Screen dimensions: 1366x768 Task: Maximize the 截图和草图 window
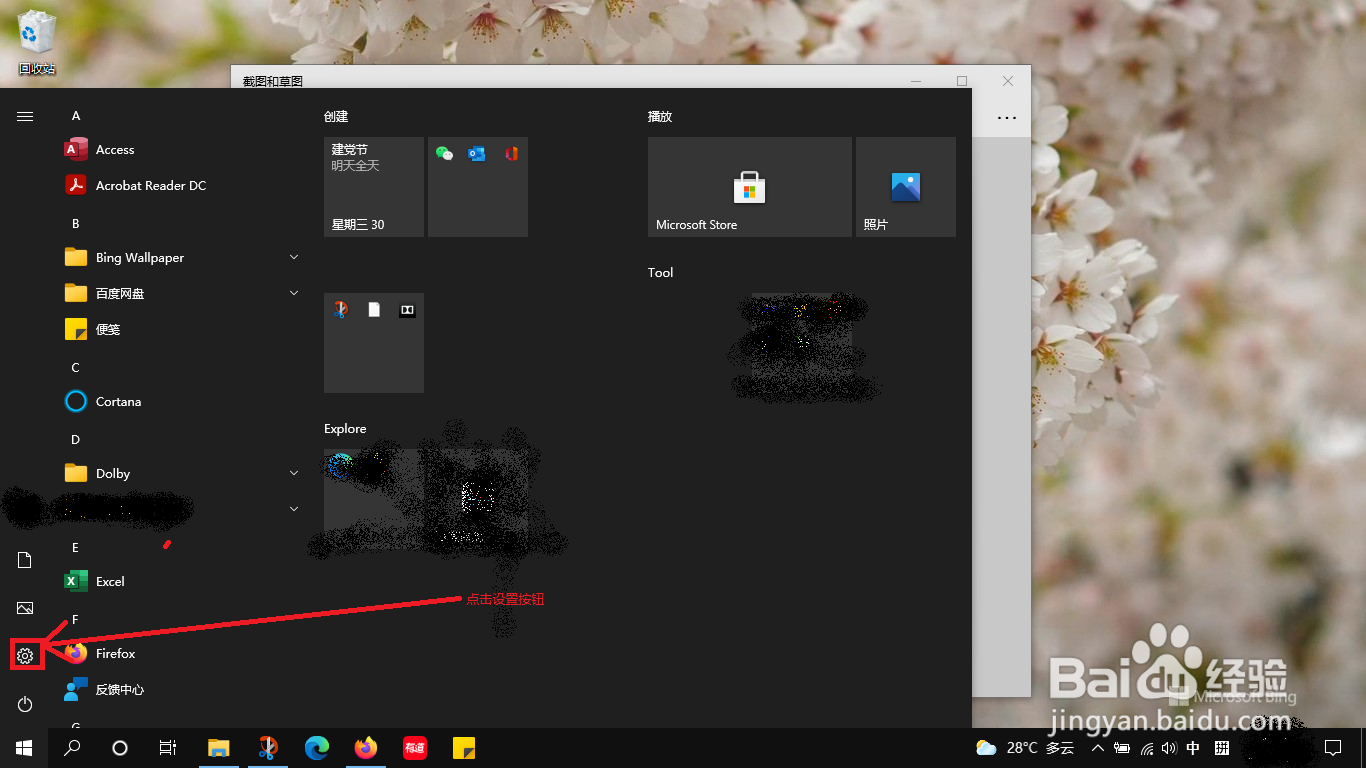coord(962,81)
